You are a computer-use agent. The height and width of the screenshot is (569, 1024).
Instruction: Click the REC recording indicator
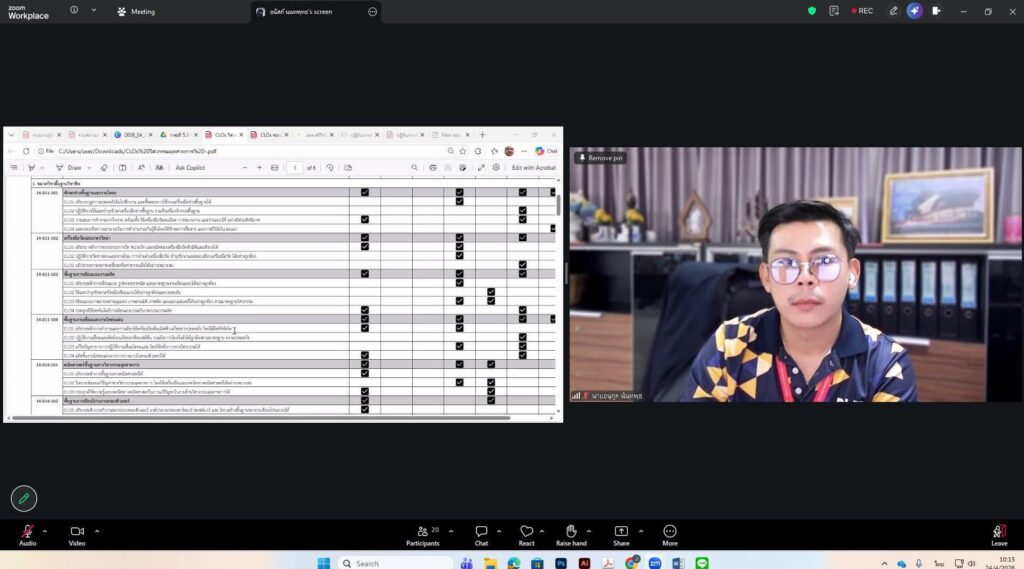(x=862, y=11)
